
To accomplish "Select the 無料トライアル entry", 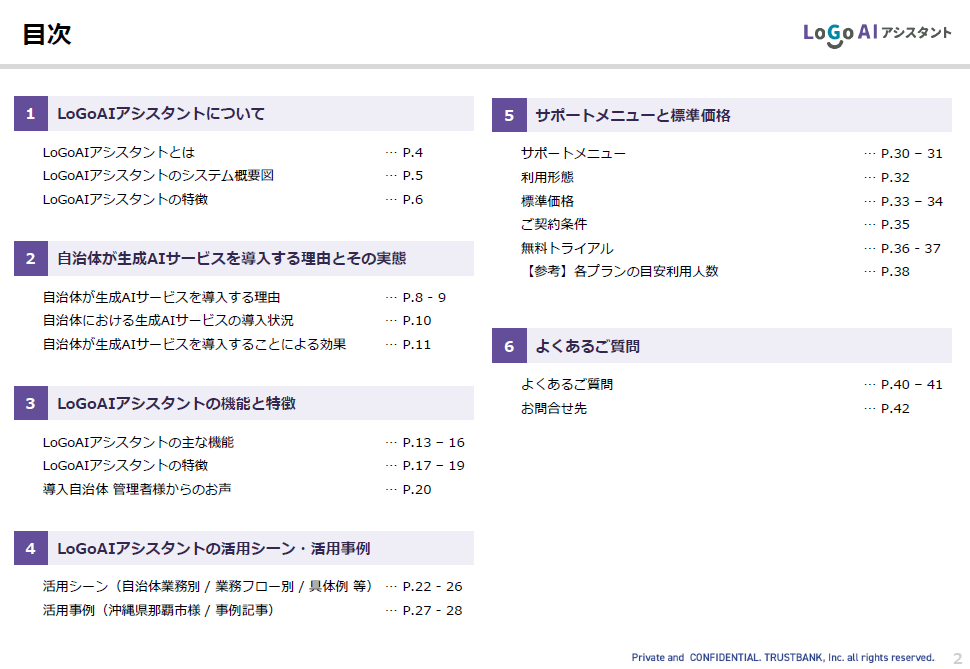I will tap(567, 248).
